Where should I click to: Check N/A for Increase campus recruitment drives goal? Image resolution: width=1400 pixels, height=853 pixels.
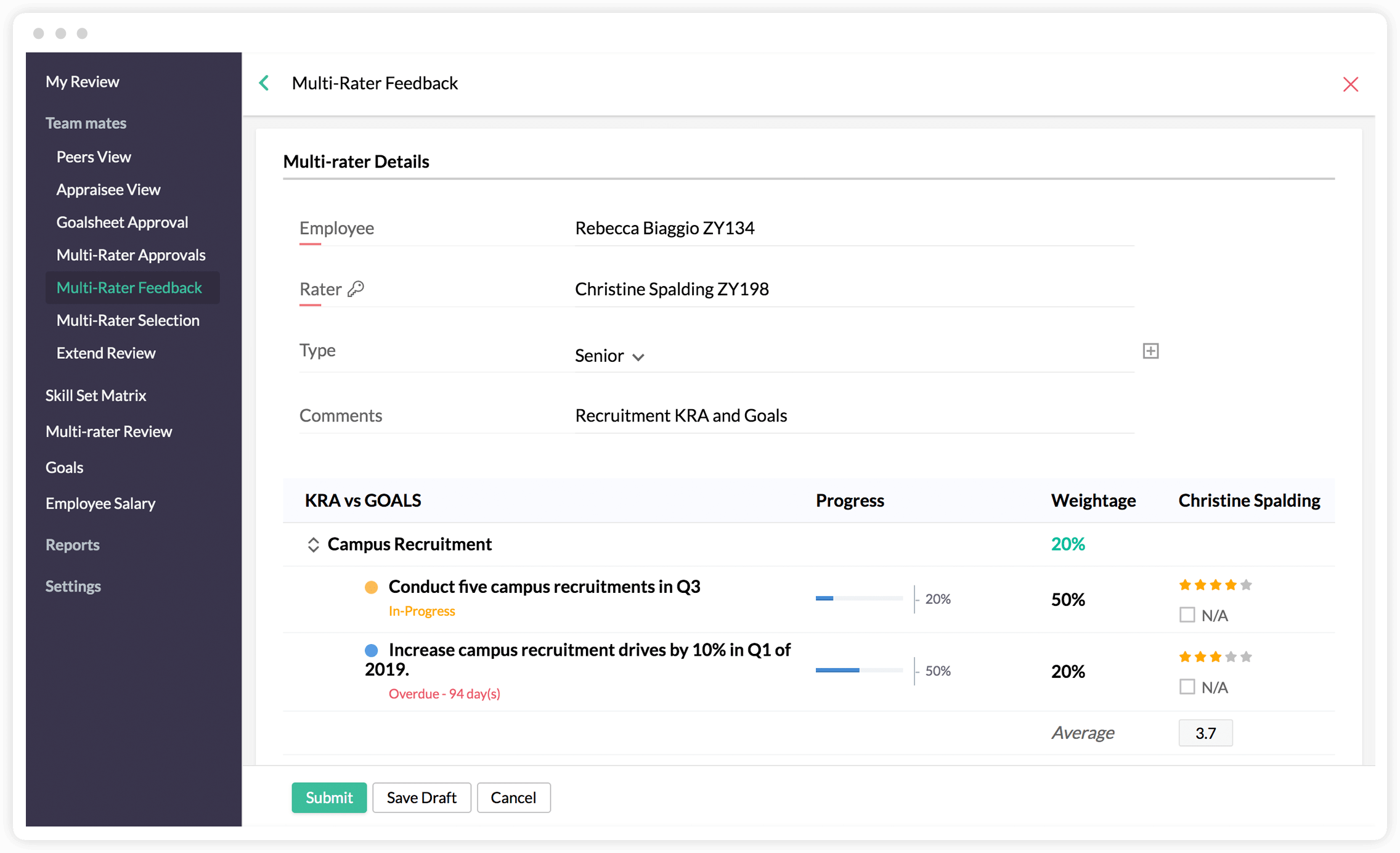[1187, 687]
